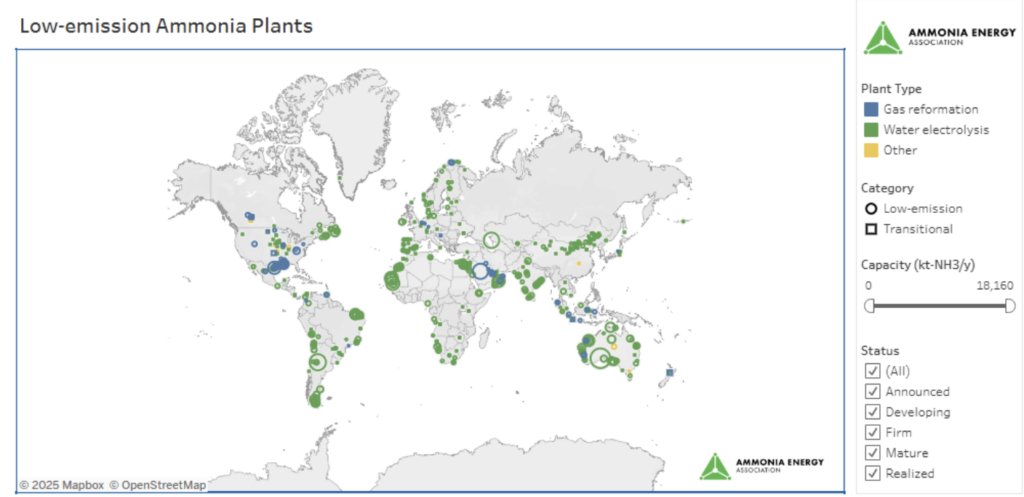
Task: Toggle the (All) status checkbox
Action: 872,371
